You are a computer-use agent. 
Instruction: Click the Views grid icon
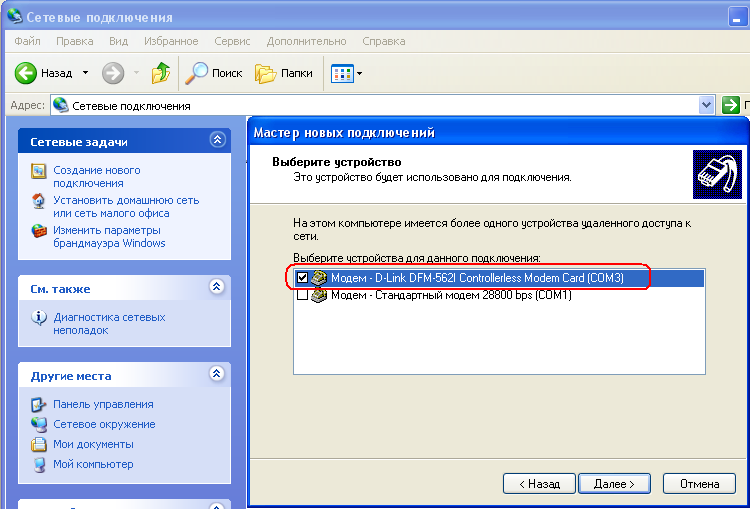pyautogui.click(x=342, y=73)
